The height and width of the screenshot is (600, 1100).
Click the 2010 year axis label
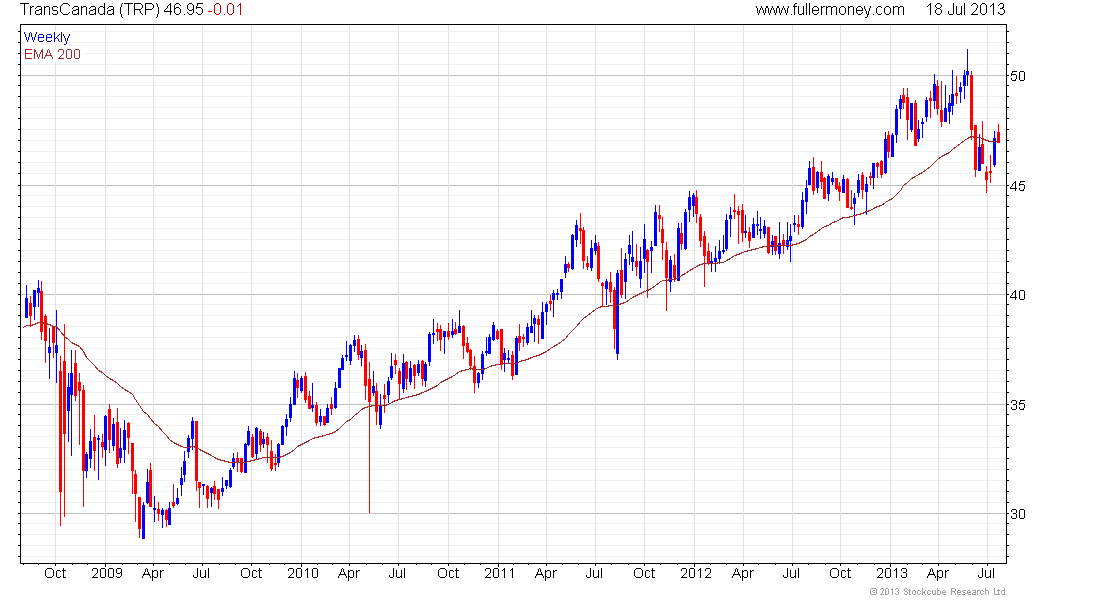[x=303, y=573]
